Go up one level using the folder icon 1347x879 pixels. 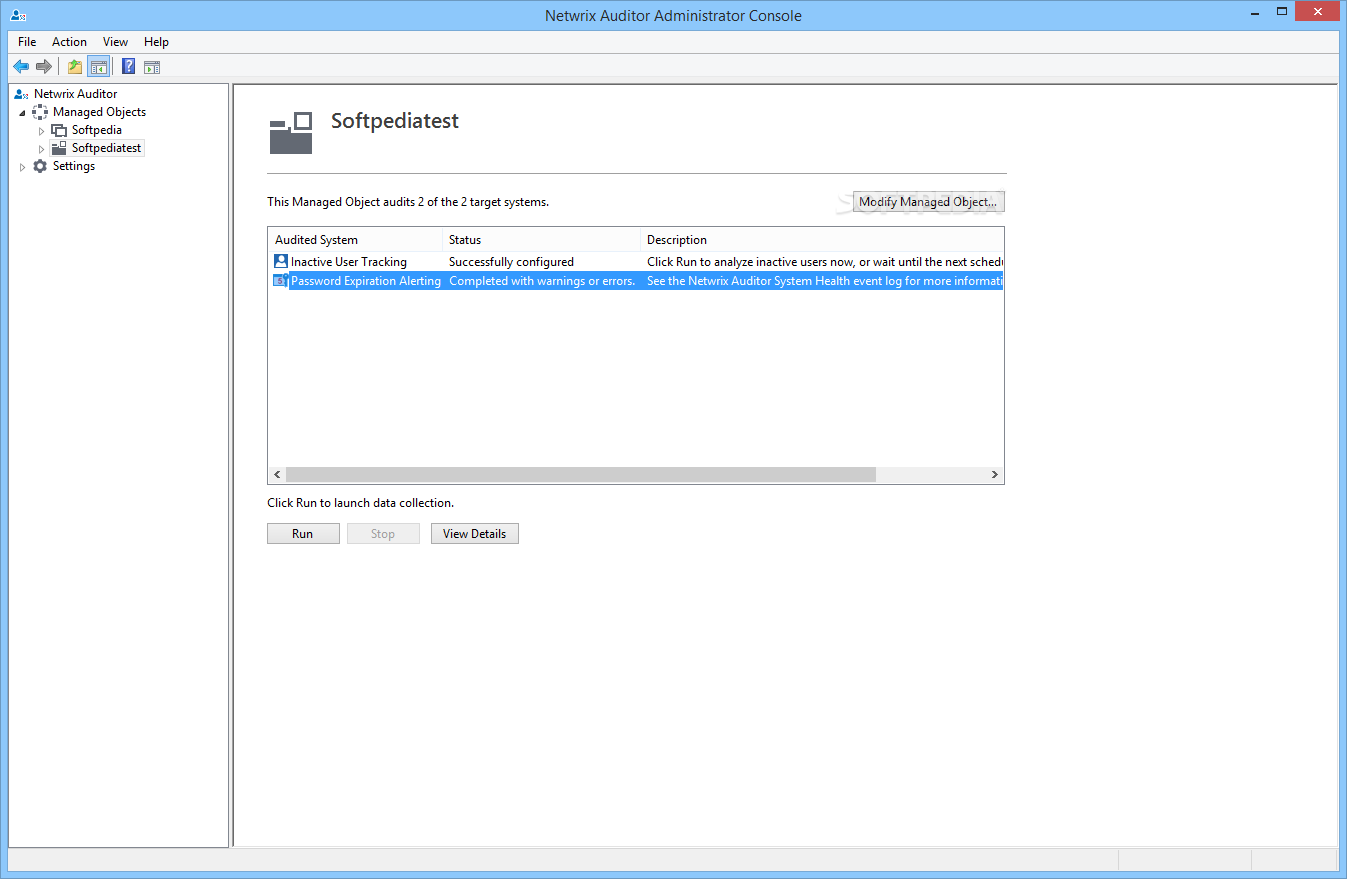tap(75, 67)
